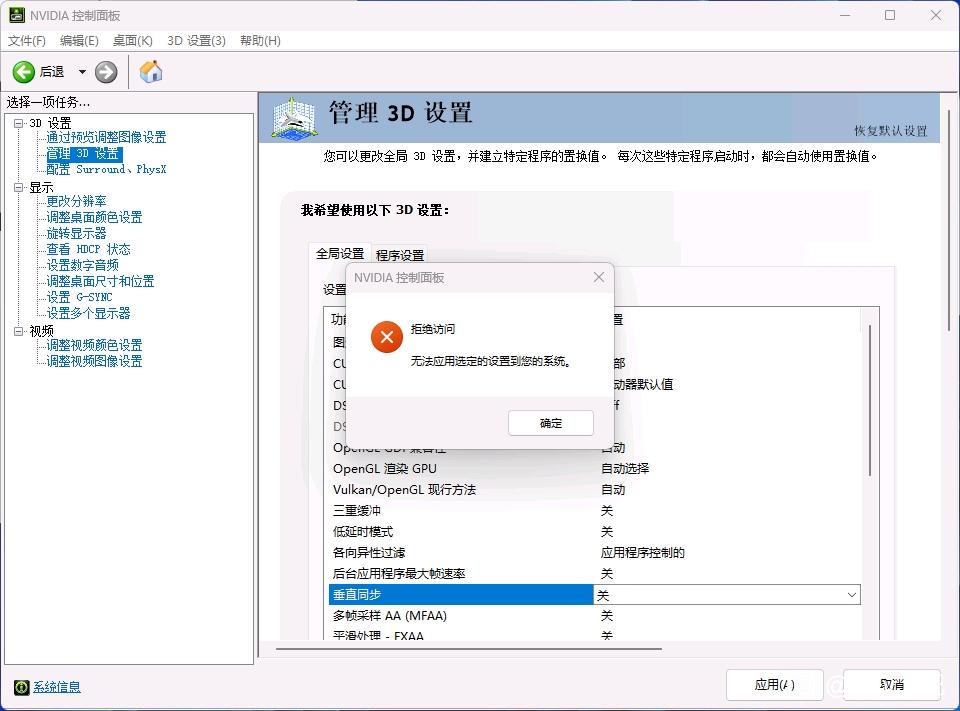Click the settings list vertical scrollbar

click(x=869, y=401)
